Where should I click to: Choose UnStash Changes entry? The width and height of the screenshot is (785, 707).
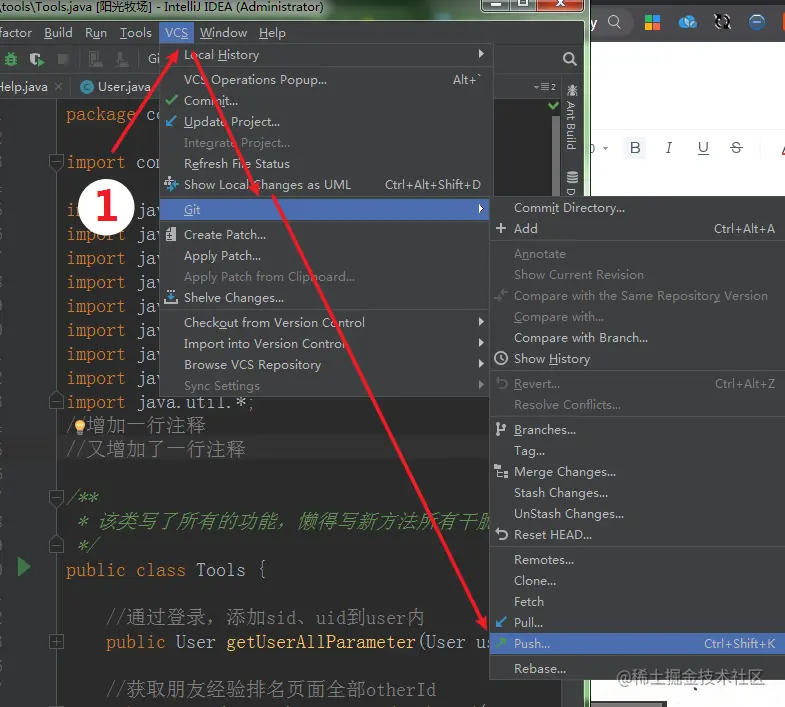pyautogui.click(x=637, y=514)
